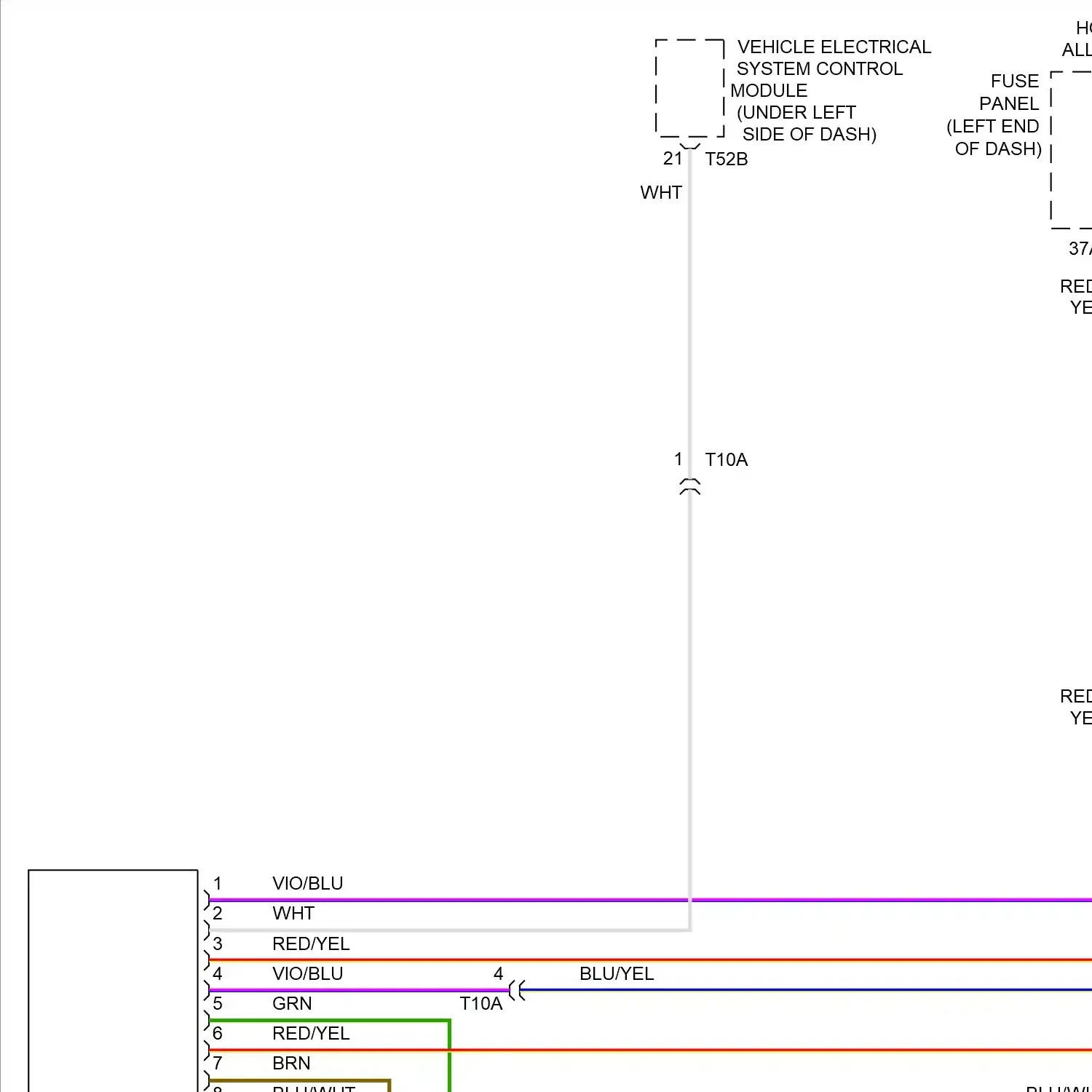The height and width of the screenshot is (1092, 1092).
Task: Click the "RED/YEL" label at connector pin 6
Action: click(311, 1034)
